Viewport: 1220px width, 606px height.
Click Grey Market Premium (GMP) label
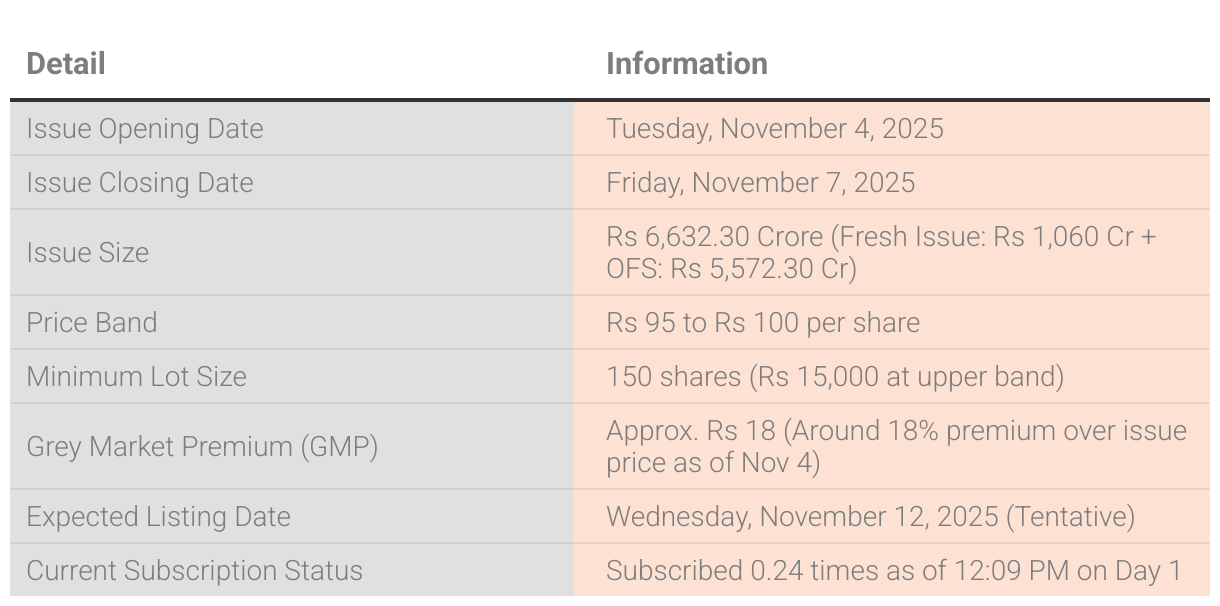coord(202,447)
